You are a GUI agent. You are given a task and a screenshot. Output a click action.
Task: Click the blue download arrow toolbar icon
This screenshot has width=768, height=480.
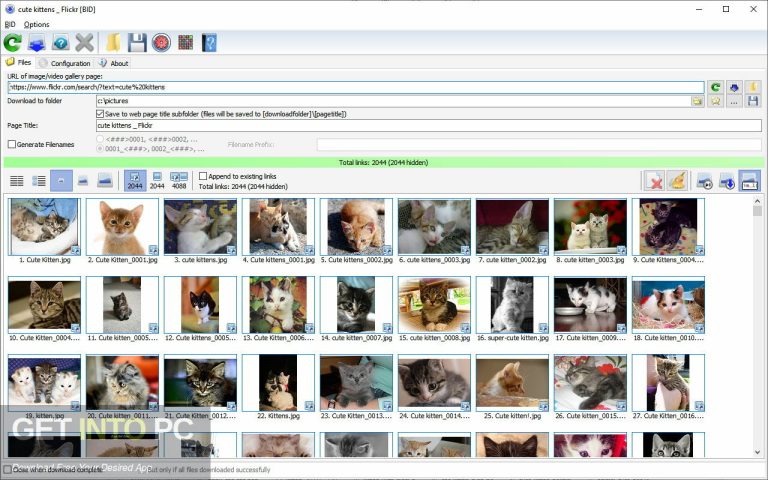(37, 43)
